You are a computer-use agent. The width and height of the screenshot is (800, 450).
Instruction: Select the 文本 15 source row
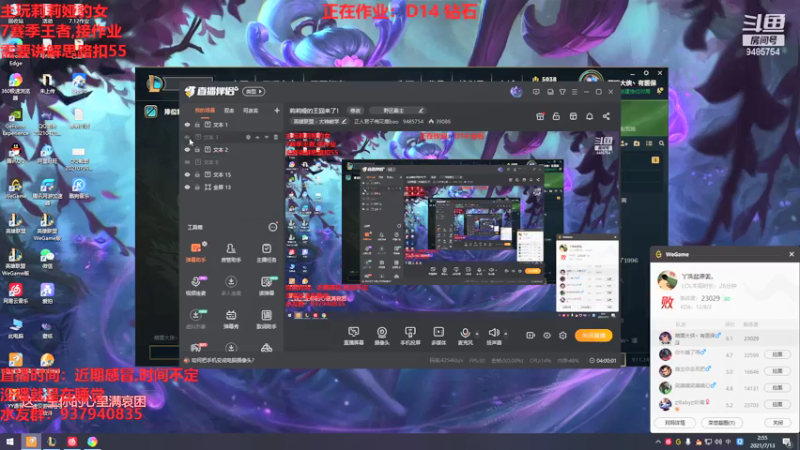coord(232,174)
